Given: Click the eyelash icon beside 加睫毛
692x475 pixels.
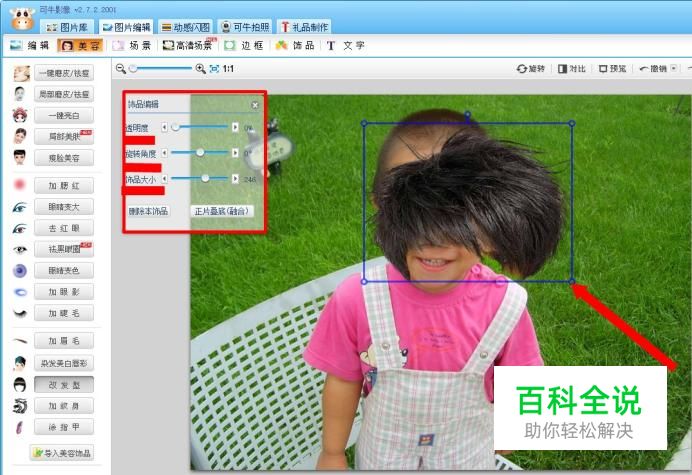Looking at the screenshot, I should [20, 313].
